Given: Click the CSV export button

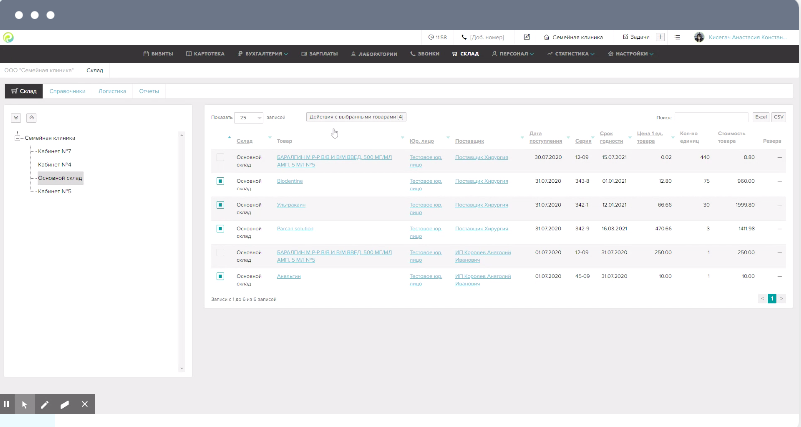Looking at the screenshot, I should tap(778, 117).
